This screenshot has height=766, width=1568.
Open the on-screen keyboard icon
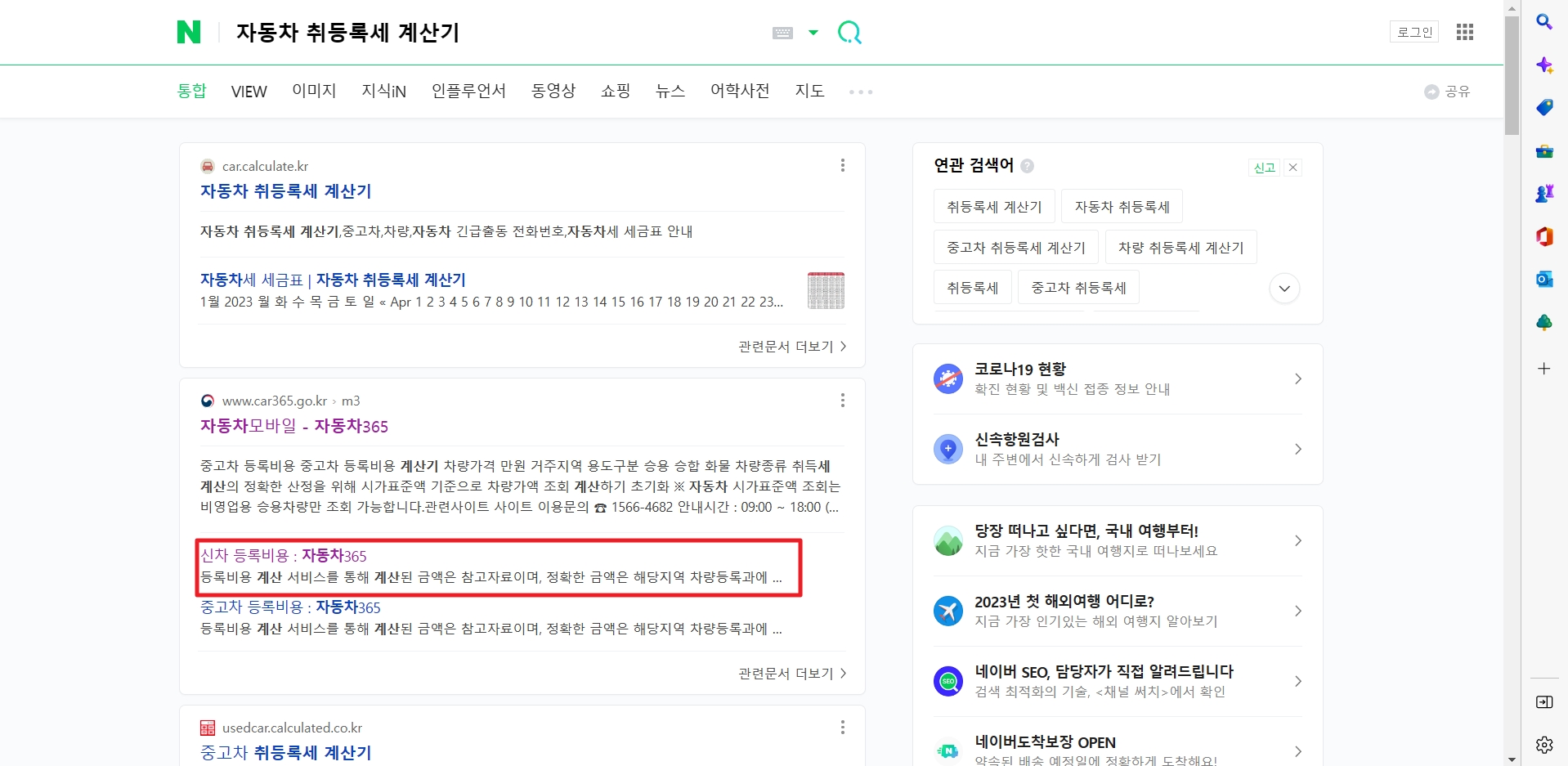coord(782,33)
